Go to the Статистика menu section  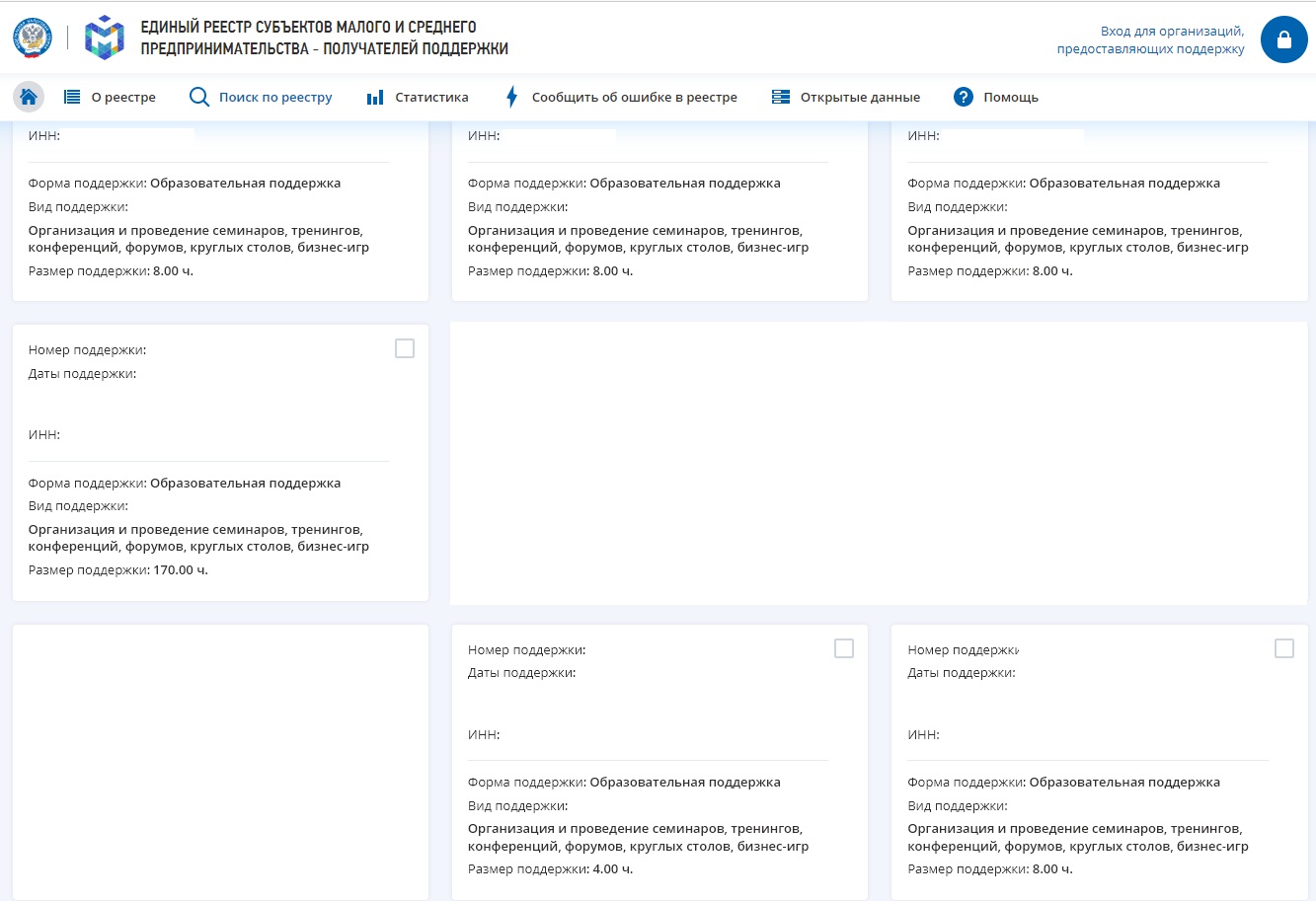431,97
